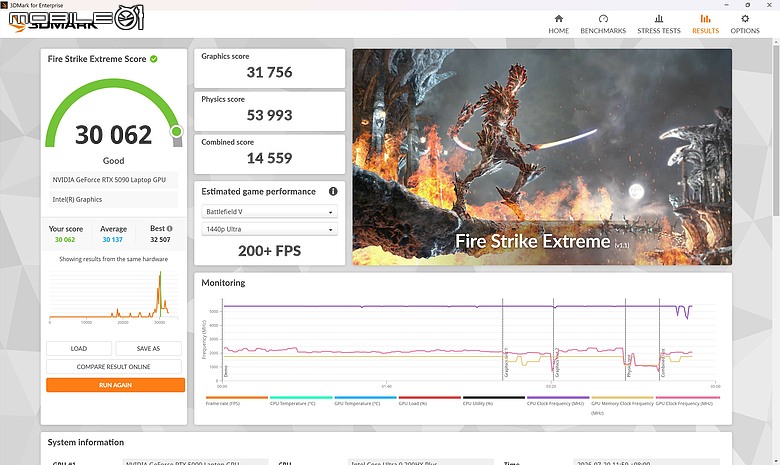Toggle the CPU Temperature legend series

tap(300, 400)
